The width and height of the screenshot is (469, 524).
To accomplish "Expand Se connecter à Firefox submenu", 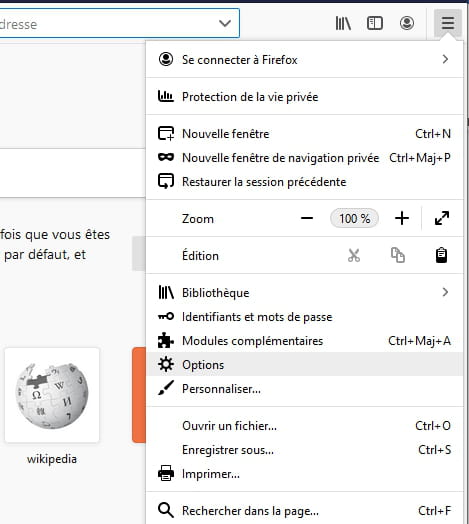I will point(305,60).
